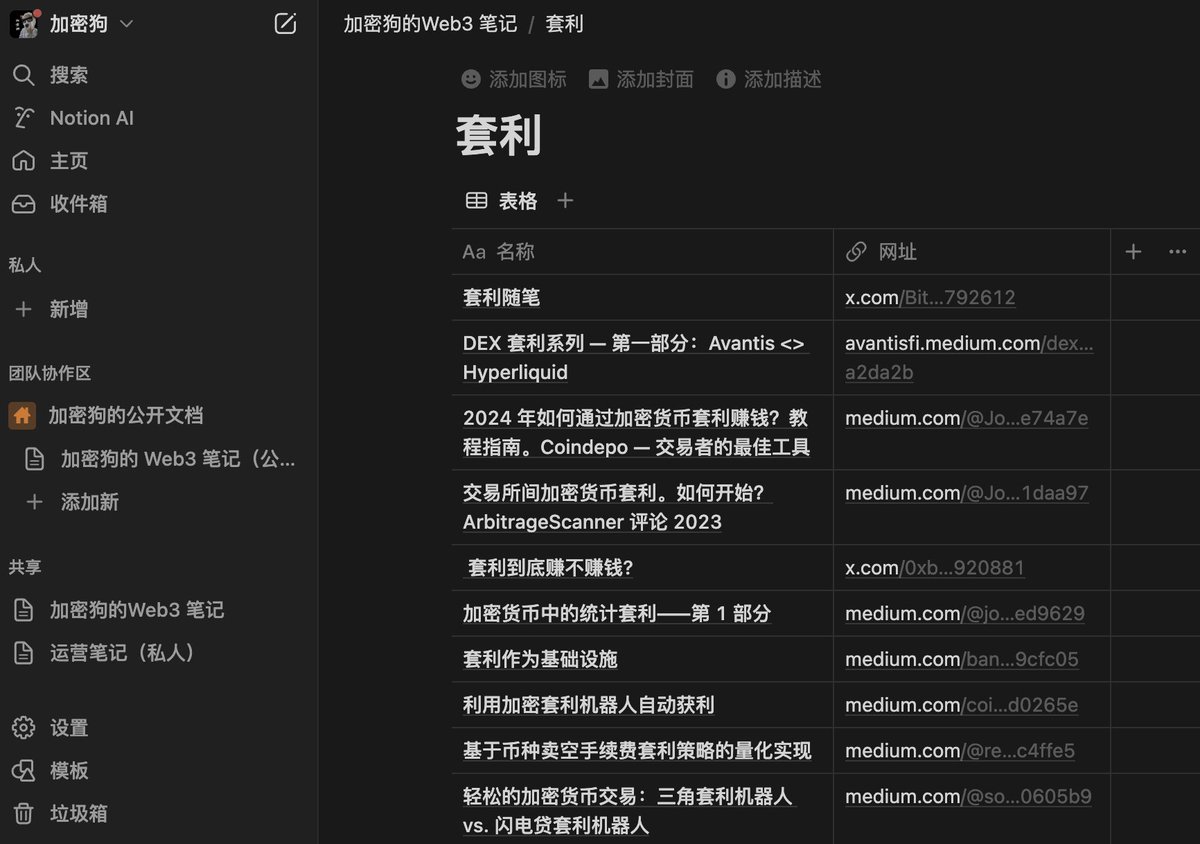
Task: Click the 私人 section header
Action: [25, 265]
